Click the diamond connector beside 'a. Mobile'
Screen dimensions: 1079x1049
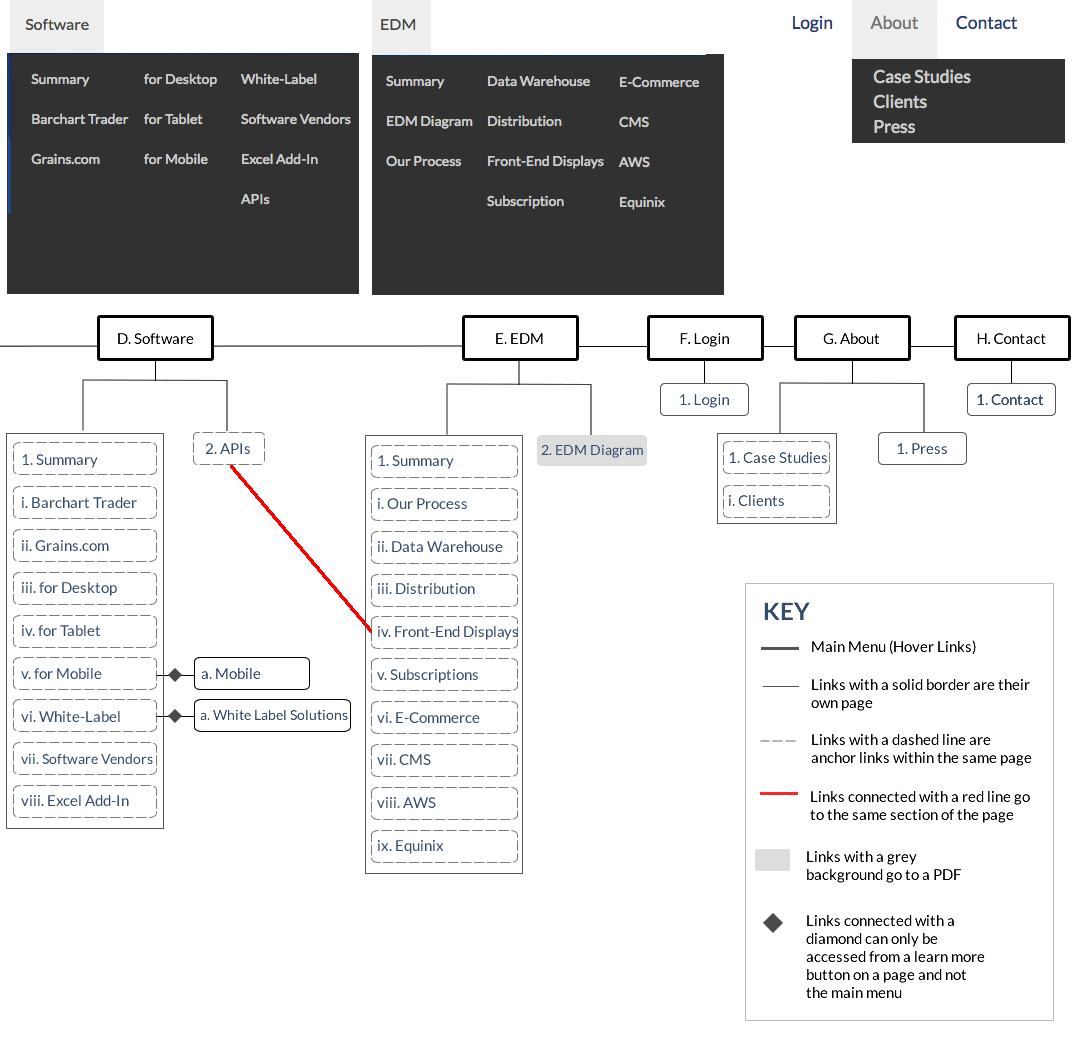pyautogui.click(x=175, y=675)
